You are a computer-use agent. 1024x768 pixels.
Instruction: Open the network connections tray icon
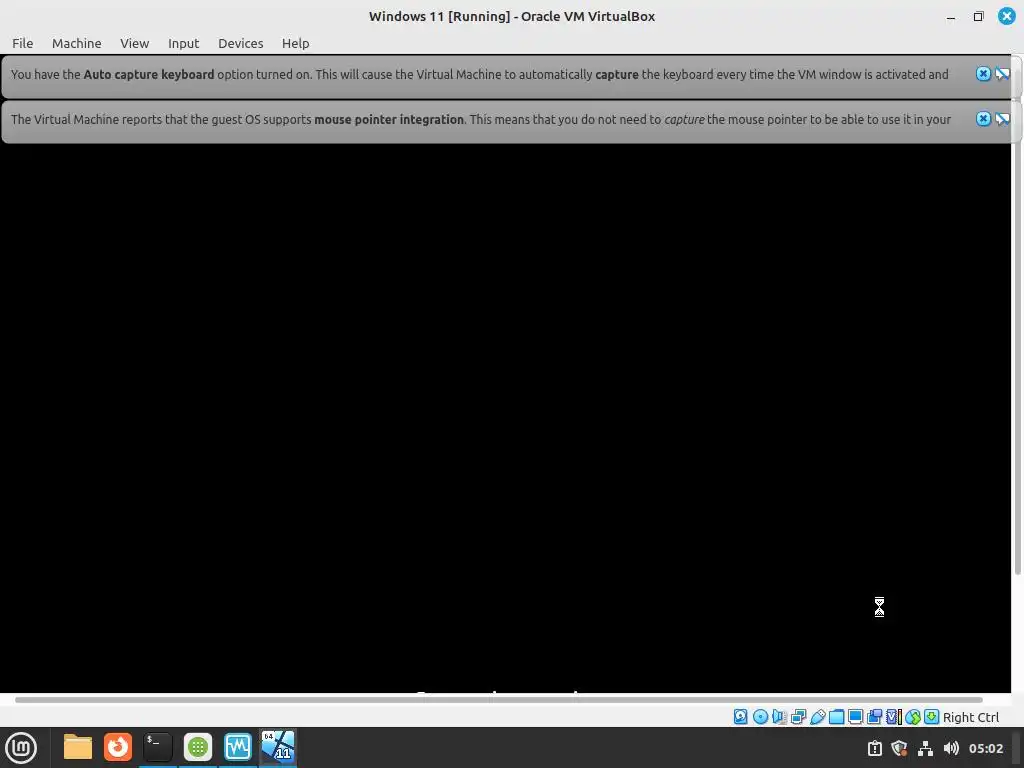pos(925,748)
